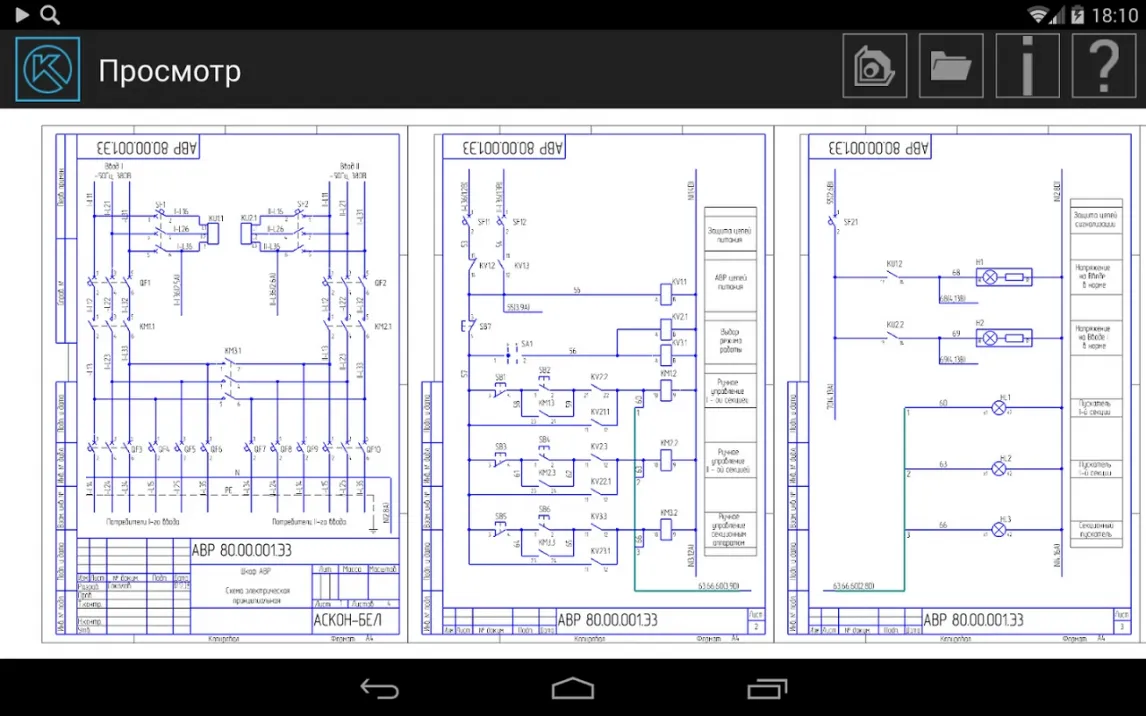Image resolution: width=1146 pixels, height=716 pixels.
Task: Tap the 18:10 clock display
Action: pos(1114,15)
